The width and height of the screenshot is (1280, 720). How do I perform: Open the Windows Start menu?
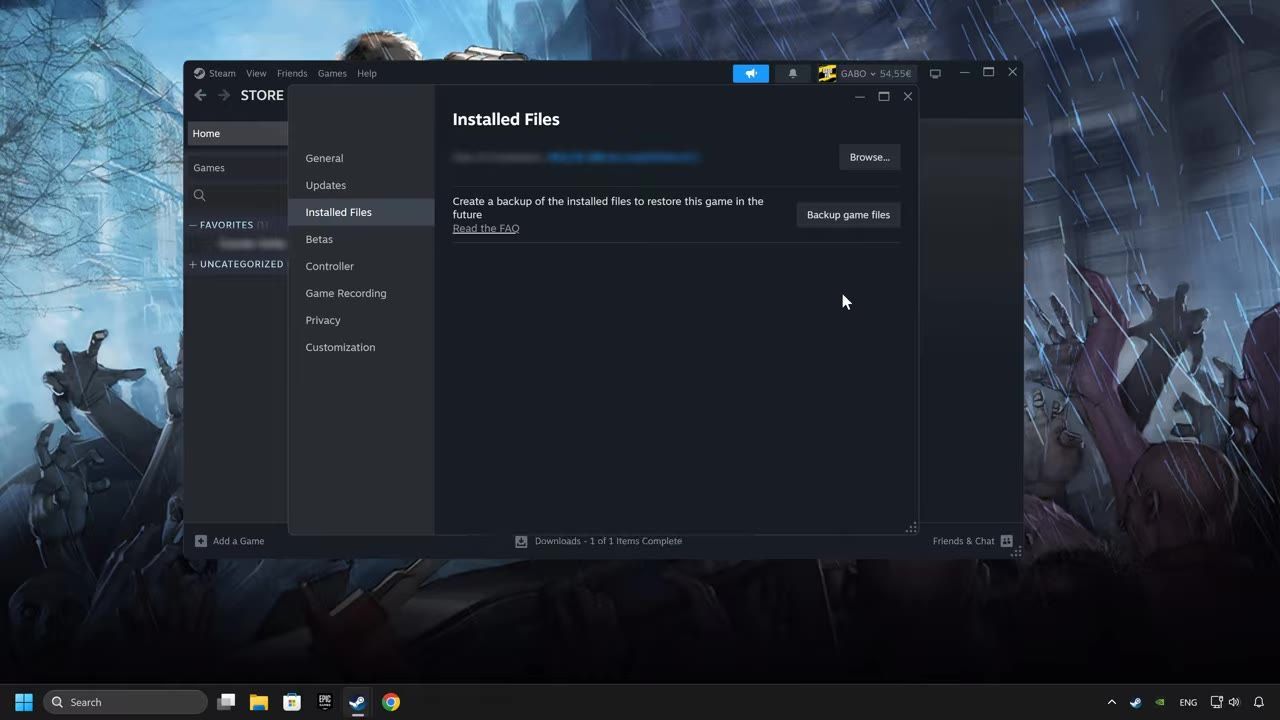(24, 702)
